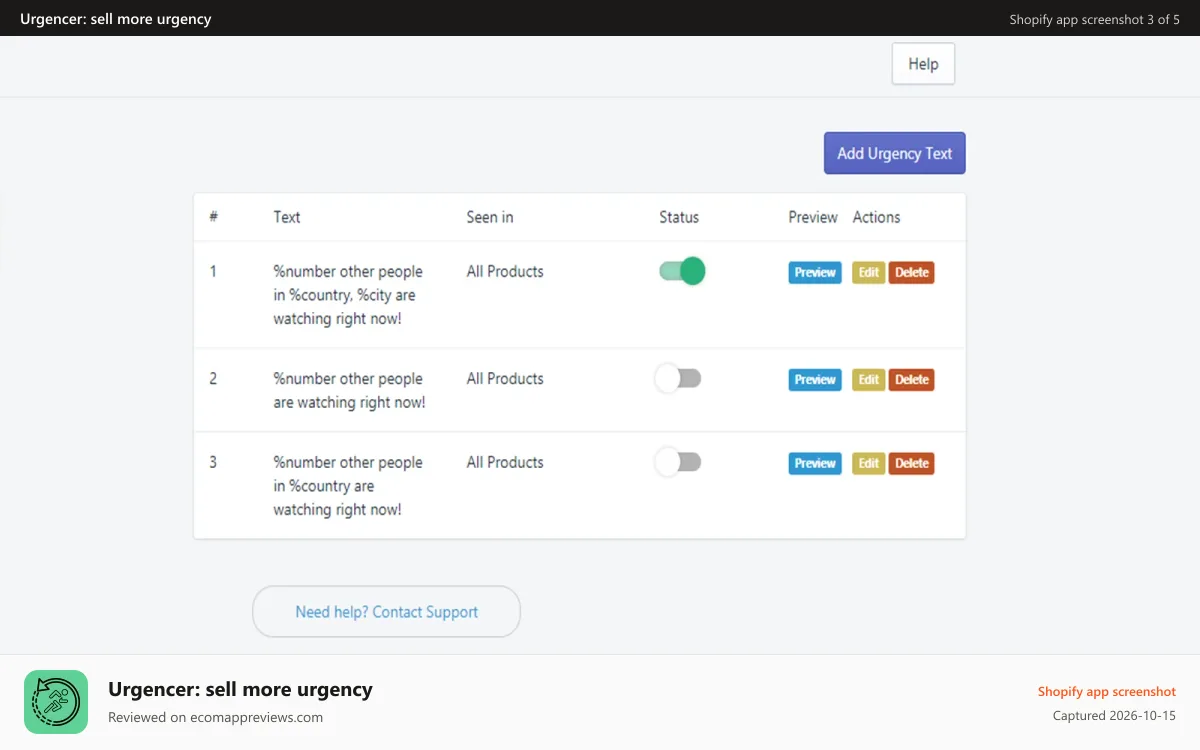Click the Add Urgency Text button
Image resolution: width=1200 pixels, height=750 pixels.
click(895, 153)
